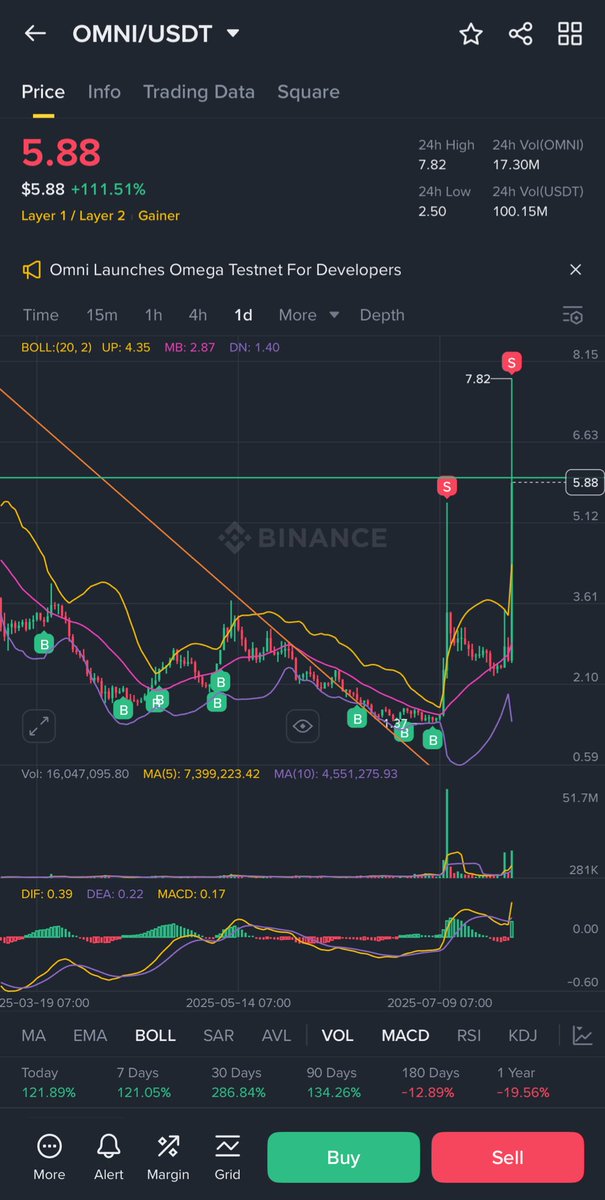Toggle the BOLL indicator
This screenshot has width=605, height=1200.
155,1036
